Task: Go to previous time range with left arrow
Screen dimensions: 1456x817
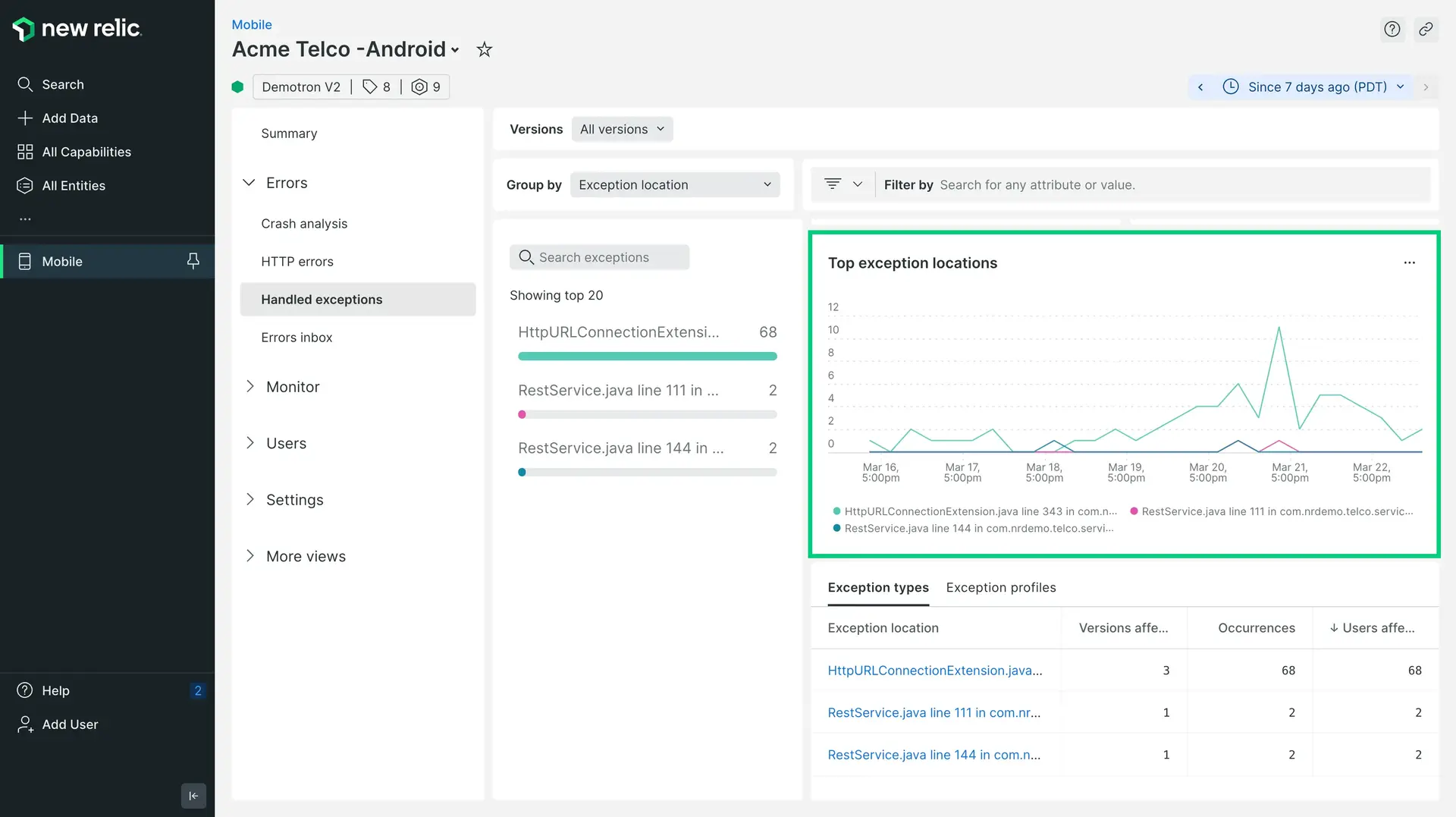Action: coord(1200,87)
